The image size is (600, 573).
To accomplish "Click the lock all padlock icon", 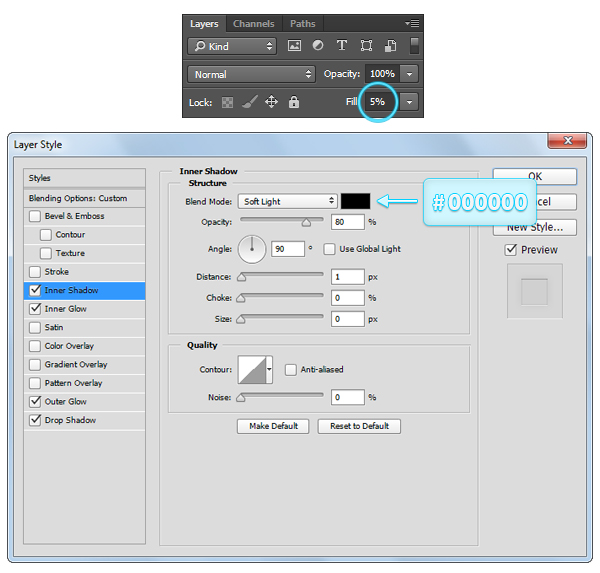I will click(x=293, y=102).
